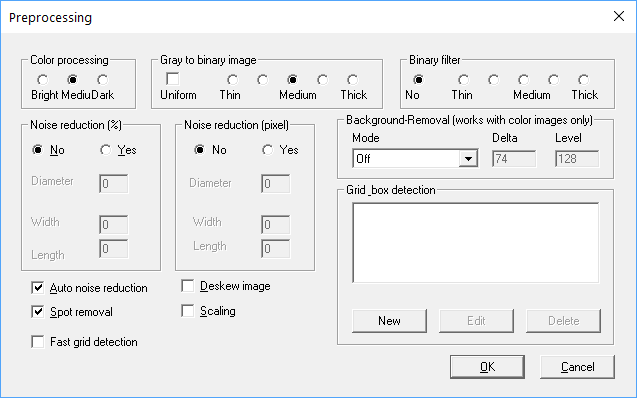
Task: Pick the radio between Medium and Thick in Binary filter
Action: (553, 80)
